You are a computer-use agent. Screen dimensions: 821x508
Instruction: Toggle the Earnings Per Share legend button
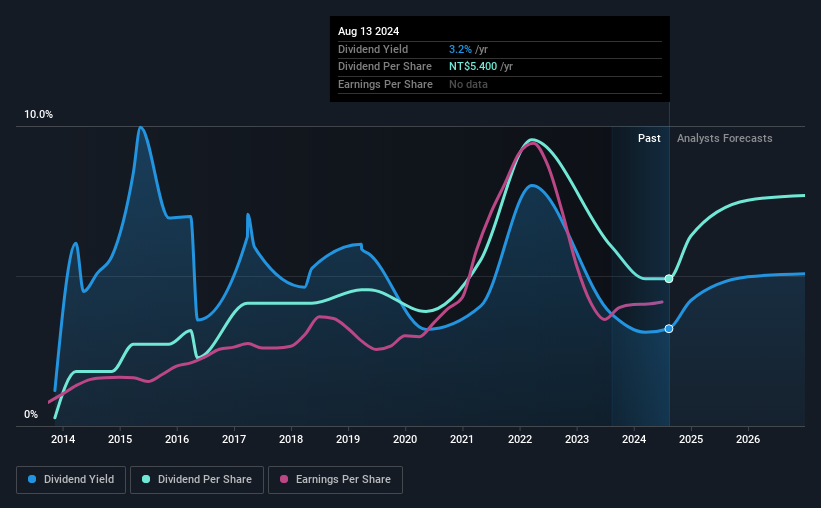coord(335,480)
